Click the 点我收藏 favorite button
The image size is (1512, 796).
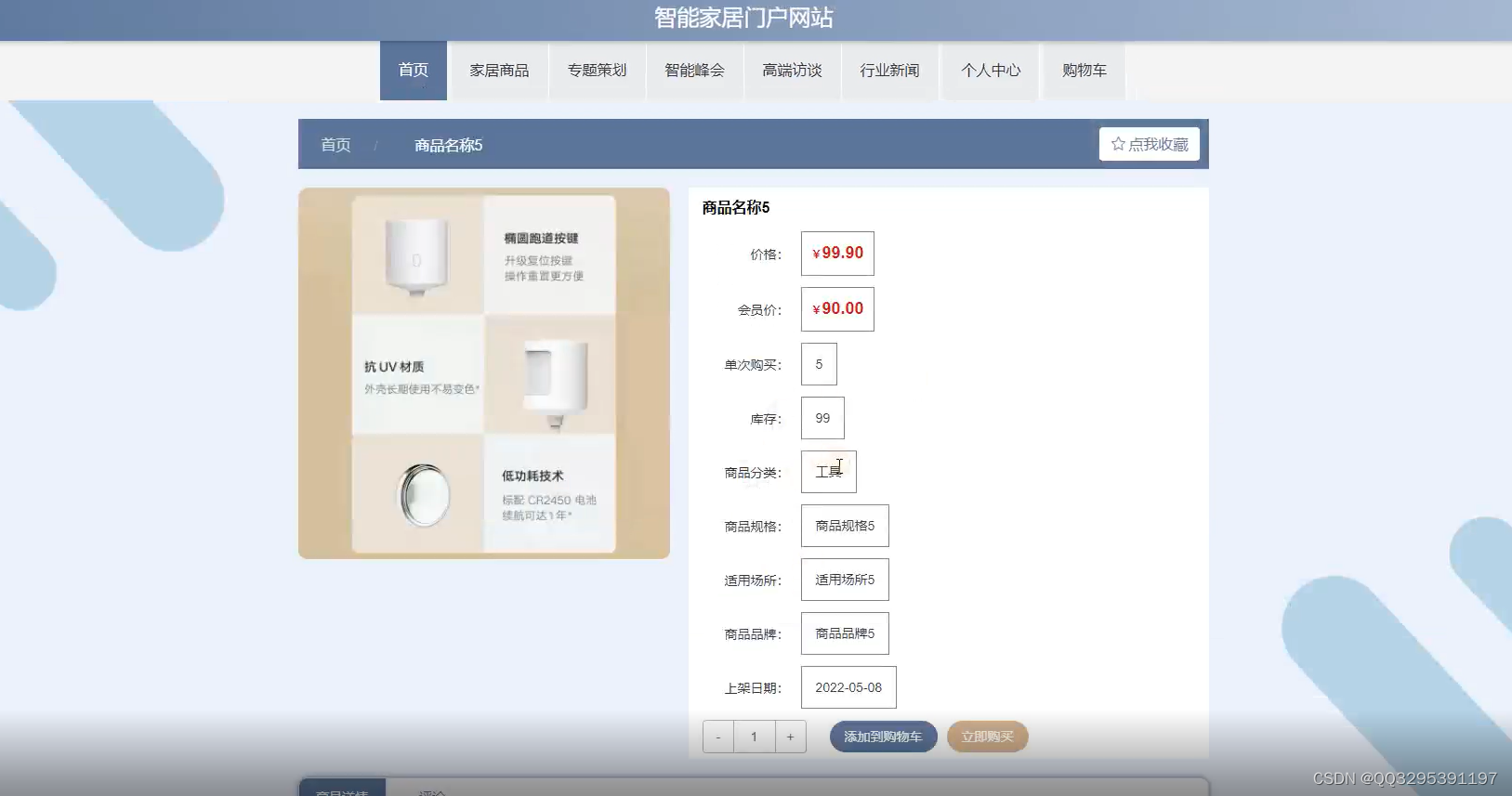point(1150,144)
